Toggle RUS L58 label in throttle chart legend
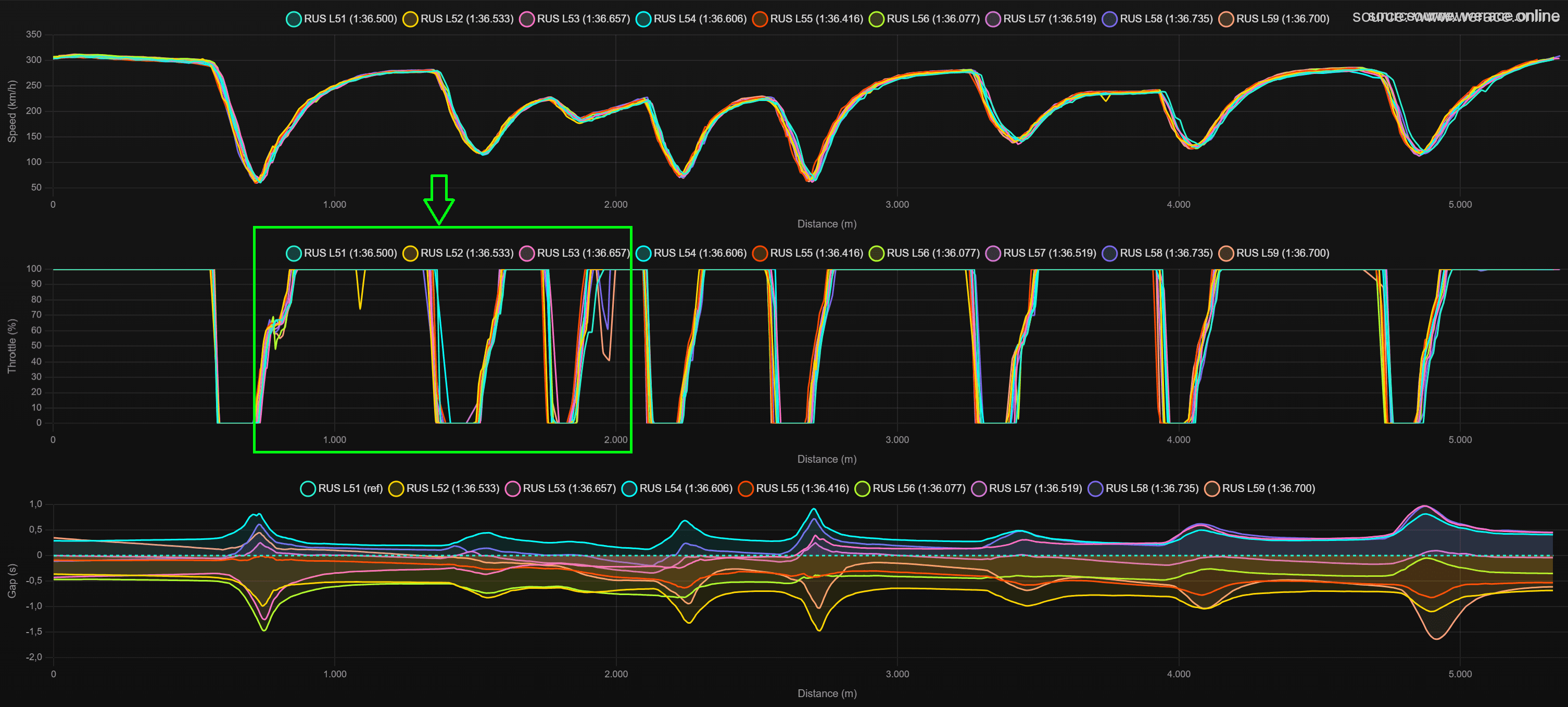 click(1166, 254)
